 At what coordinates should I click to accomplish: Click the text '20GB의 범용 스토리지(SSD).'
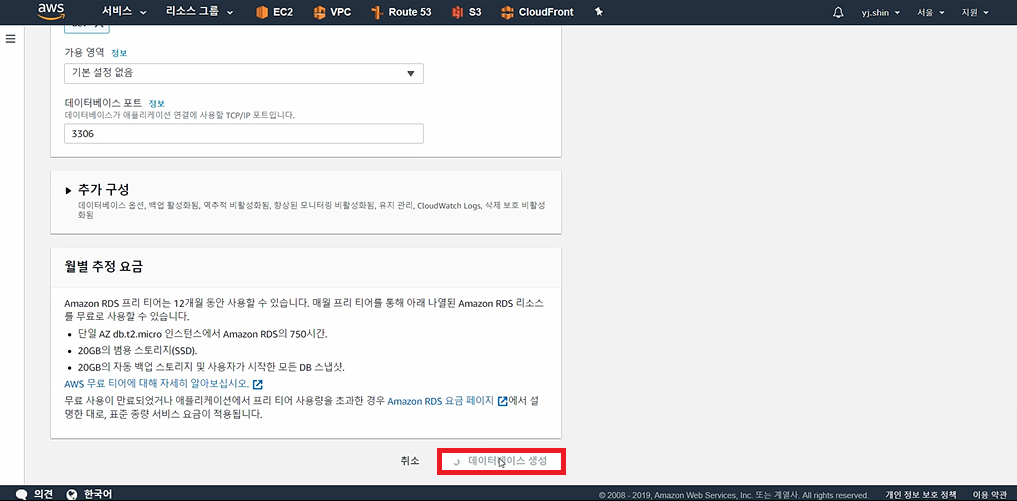138,350
